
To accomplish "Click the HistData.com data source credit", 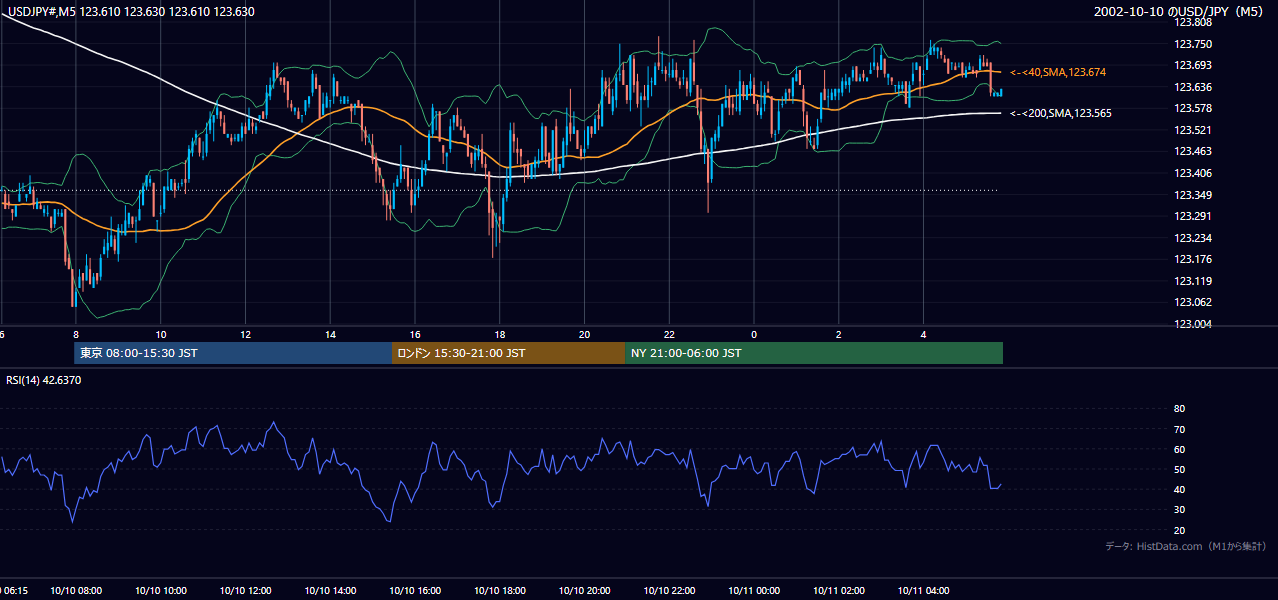I will pyautogui.click(x=1186, y=546).
